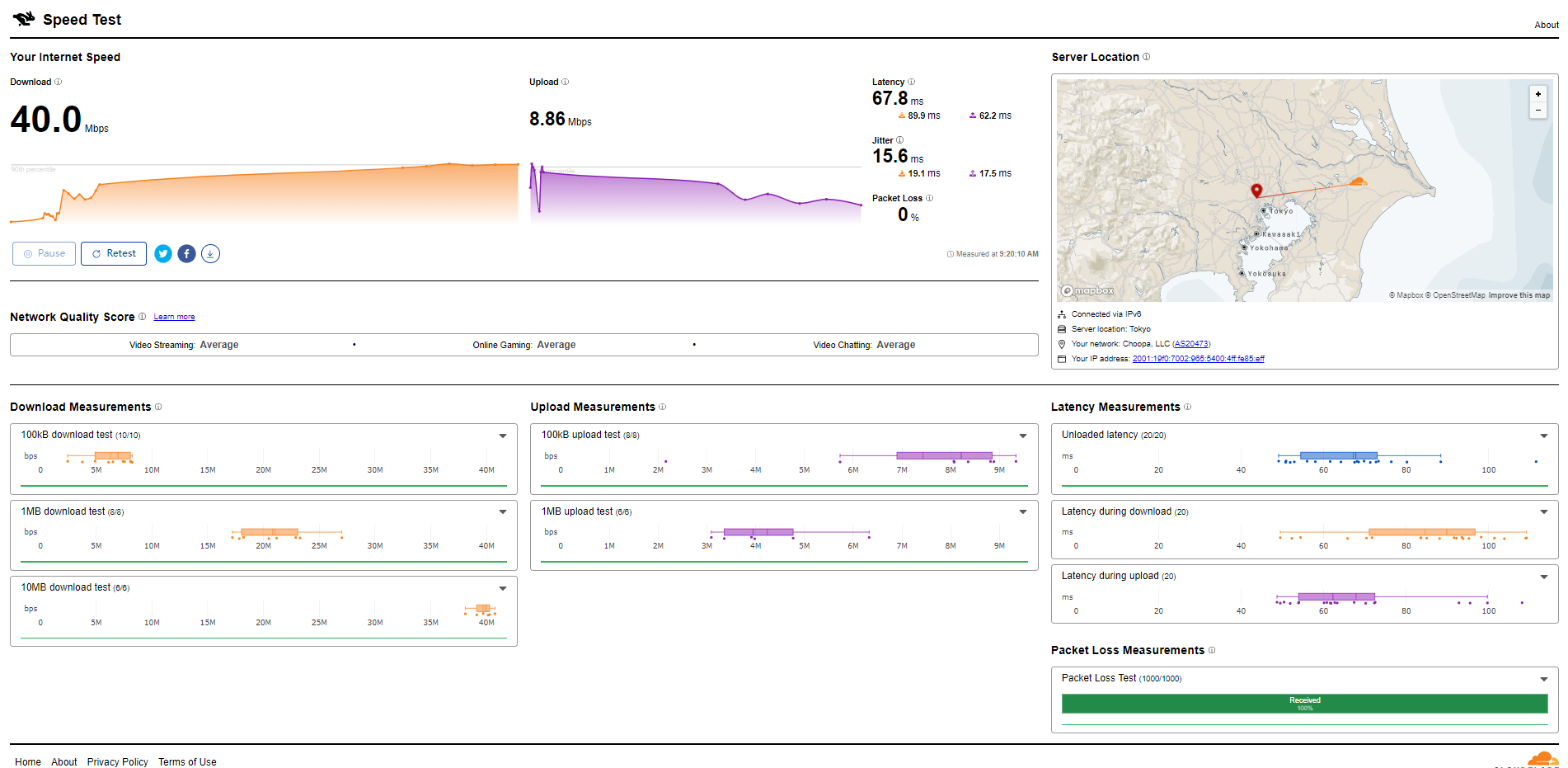The height and width of the screenshot is (768, 1568).
Task: Click the download results icon
Action: [x=211, y=254]
